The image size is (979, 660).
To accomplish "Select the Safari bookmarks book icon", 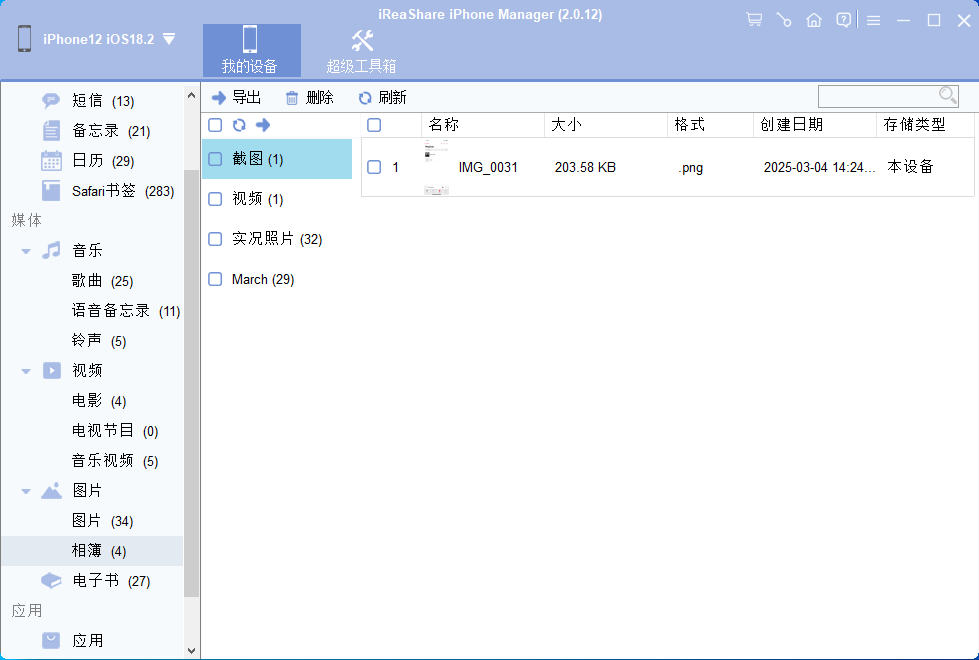I will [x=51, y=190].
